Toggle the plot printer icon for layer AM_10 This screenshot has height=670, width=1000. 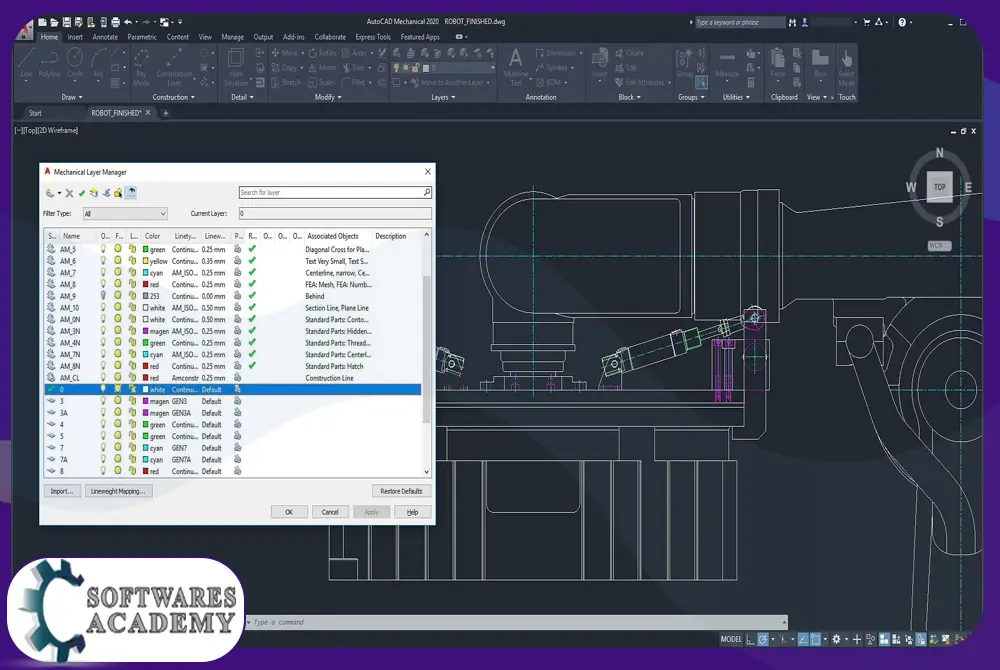(237, 307)
